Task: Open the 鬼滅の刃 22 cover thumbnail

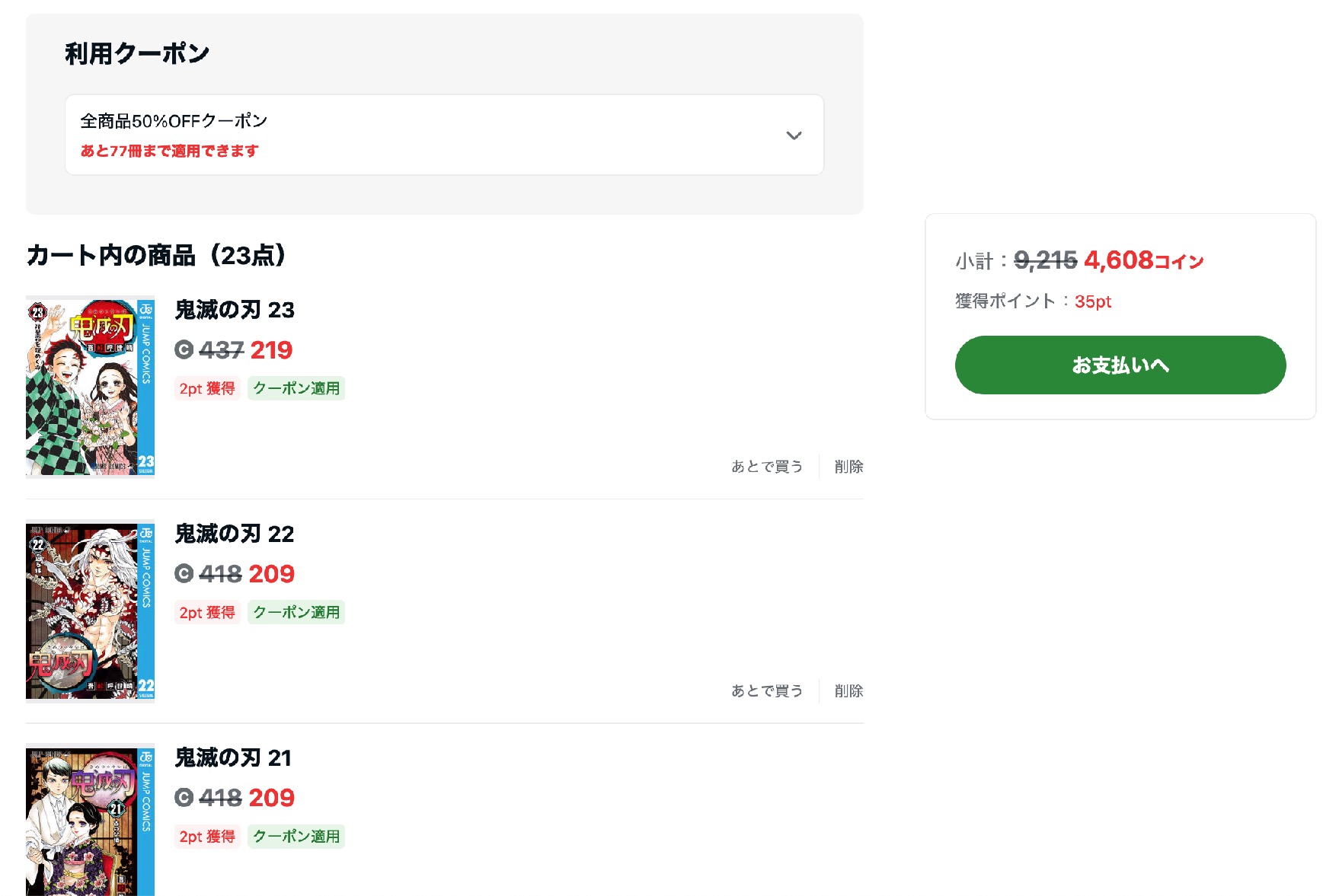Action: click(x=90, y=611)
